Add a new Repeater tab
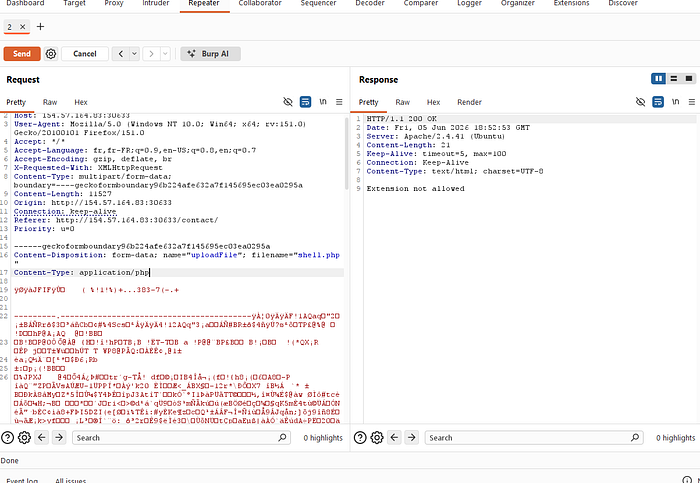The width and height of the screenshot is (700, 483). coord(40,27)
